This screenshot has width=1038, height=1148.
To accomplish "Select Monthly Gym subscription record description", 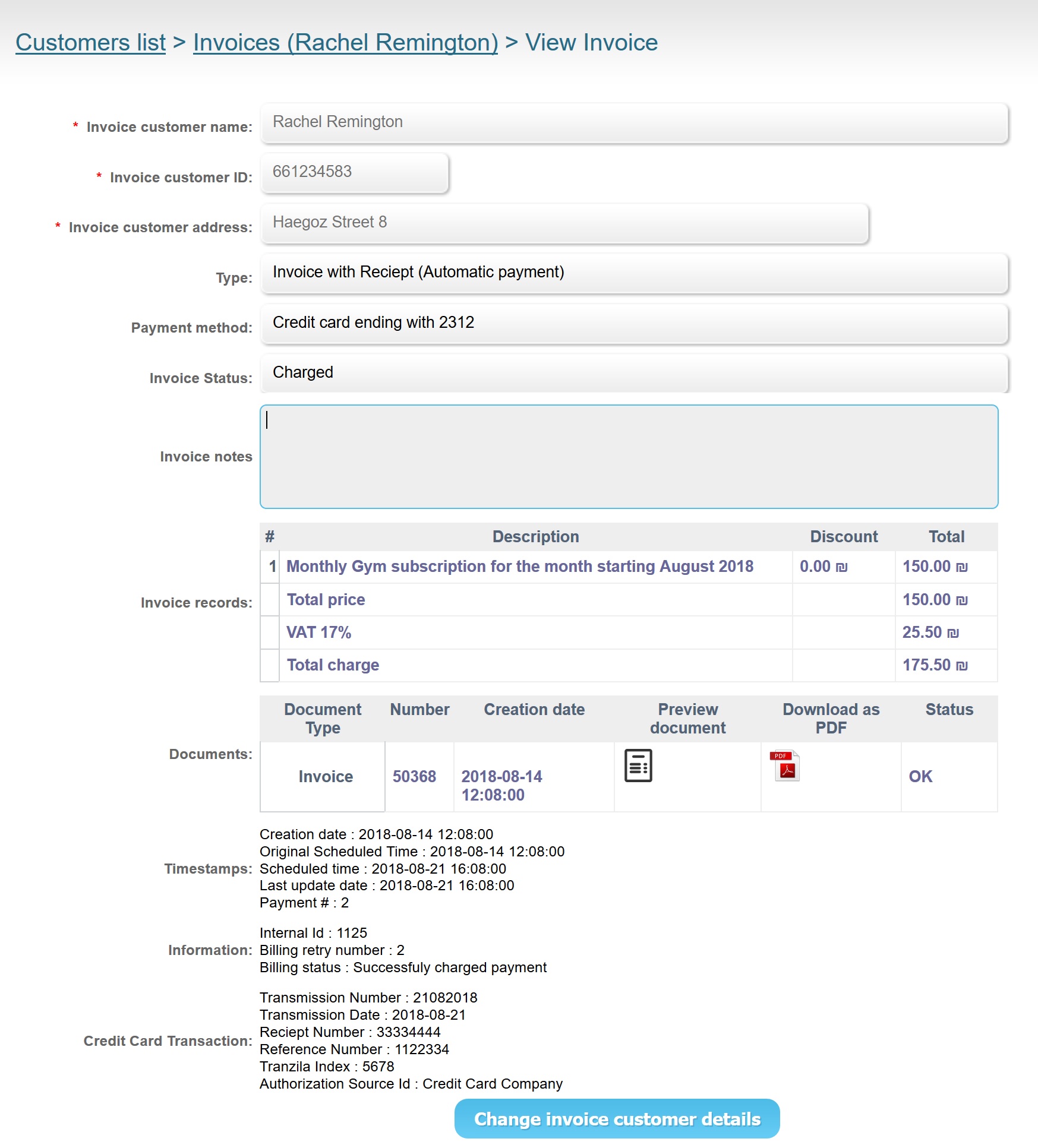I will (x=520, y=567).
